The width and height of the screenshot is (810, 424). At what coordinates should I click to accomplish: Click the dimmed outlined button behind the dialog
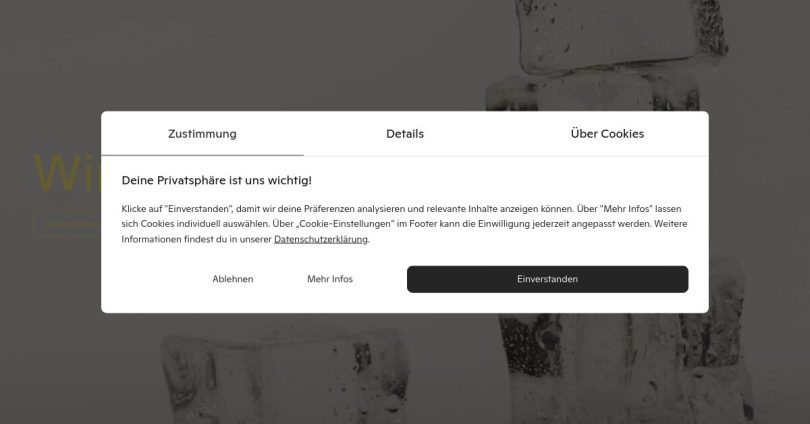(68, 224)
